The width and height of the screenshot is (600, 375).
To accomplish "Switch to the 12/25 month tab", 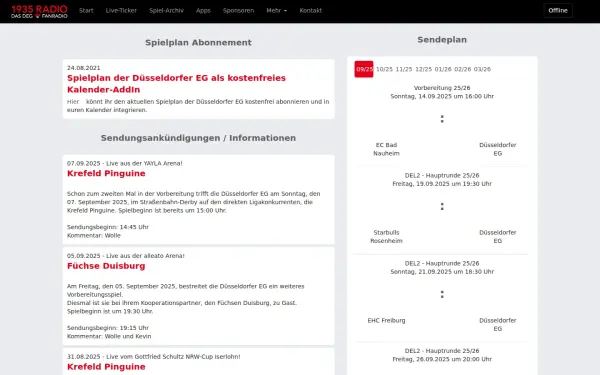I will coord(423,69).
